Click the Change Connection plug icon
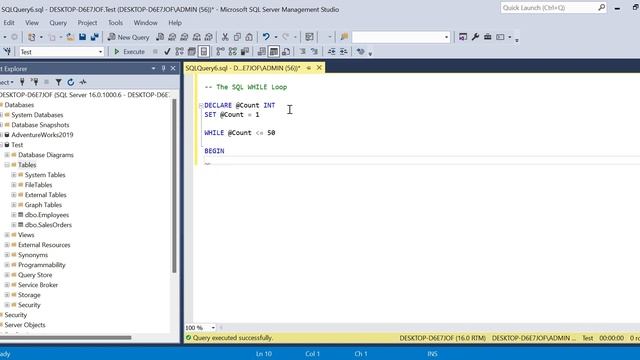 point(7,52)
